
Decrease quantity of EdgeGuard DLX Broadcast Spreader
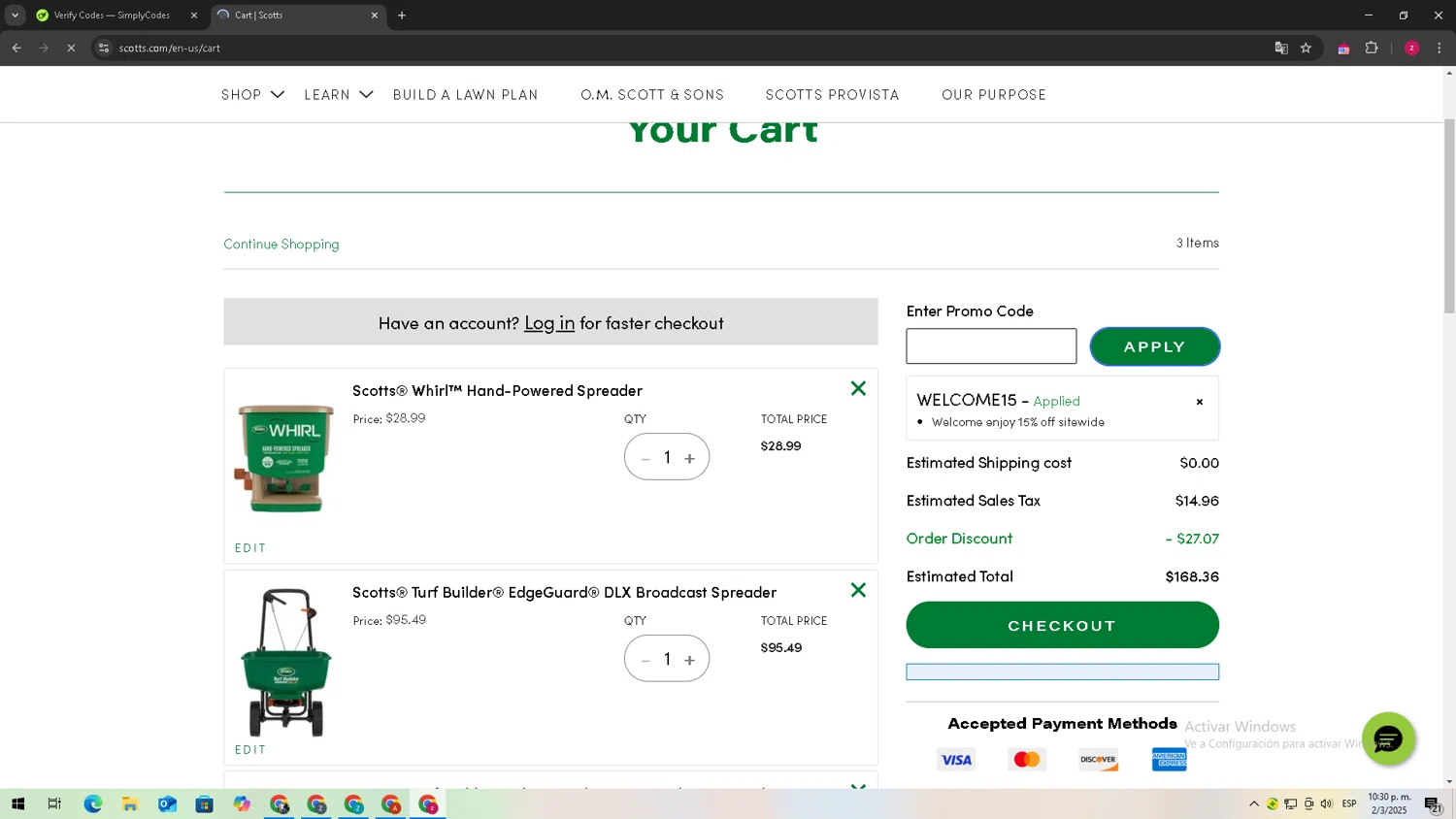[645, 660]
